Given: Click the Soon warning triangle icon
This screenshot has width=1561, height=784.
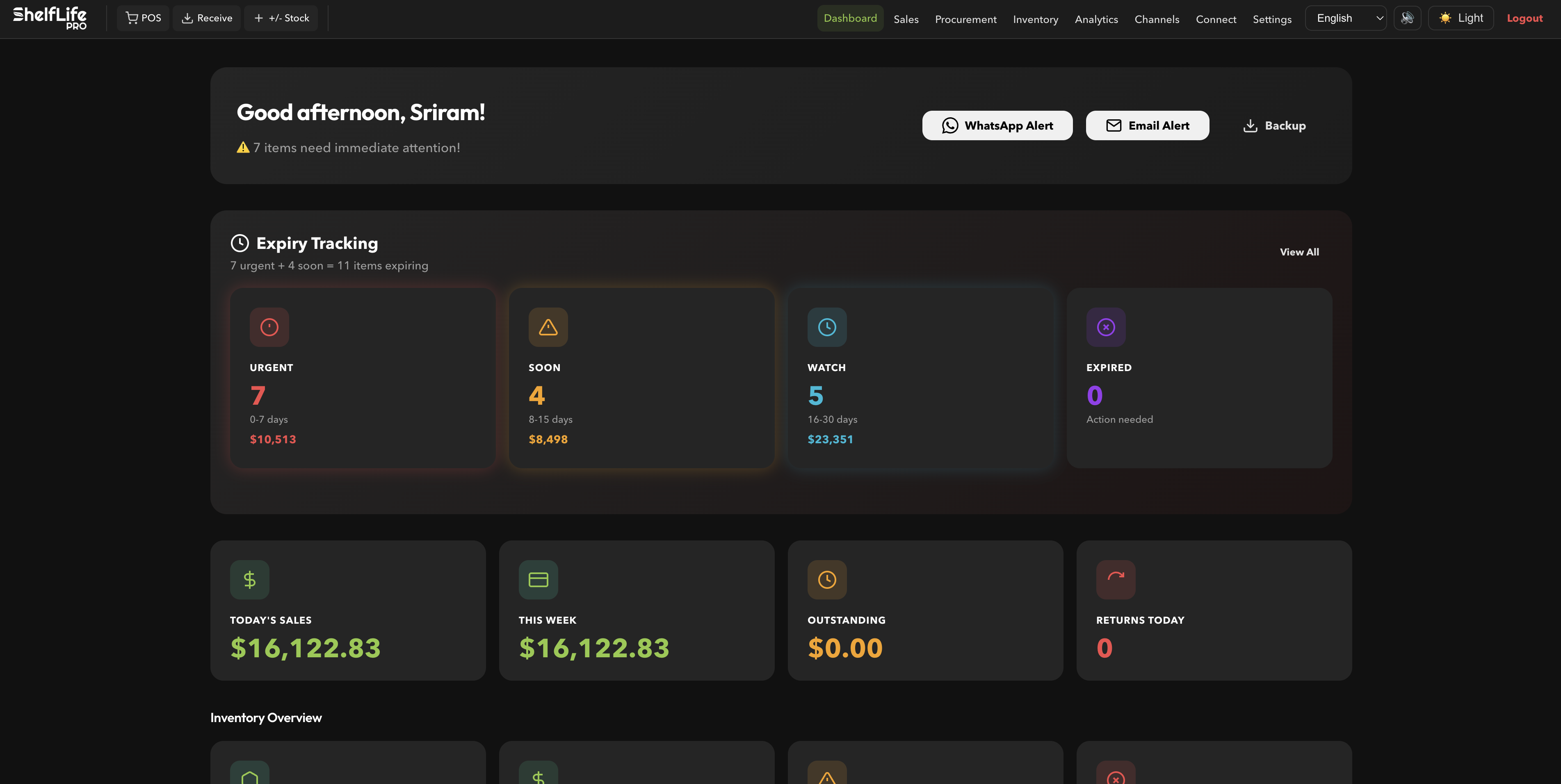Looking at the screenshot, I should point(547,326).
